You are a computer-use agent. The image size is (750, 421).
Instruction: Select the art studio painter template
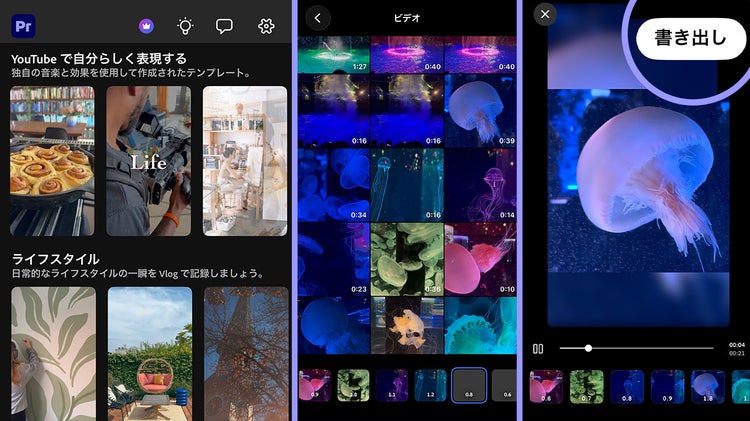245,161
